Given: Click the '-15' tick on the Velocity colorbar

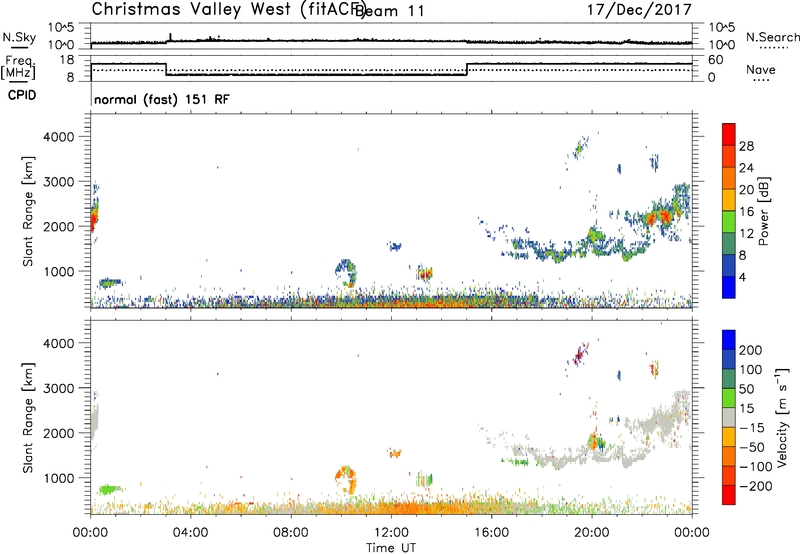Looking at the screenshot, I should (752, 427).
